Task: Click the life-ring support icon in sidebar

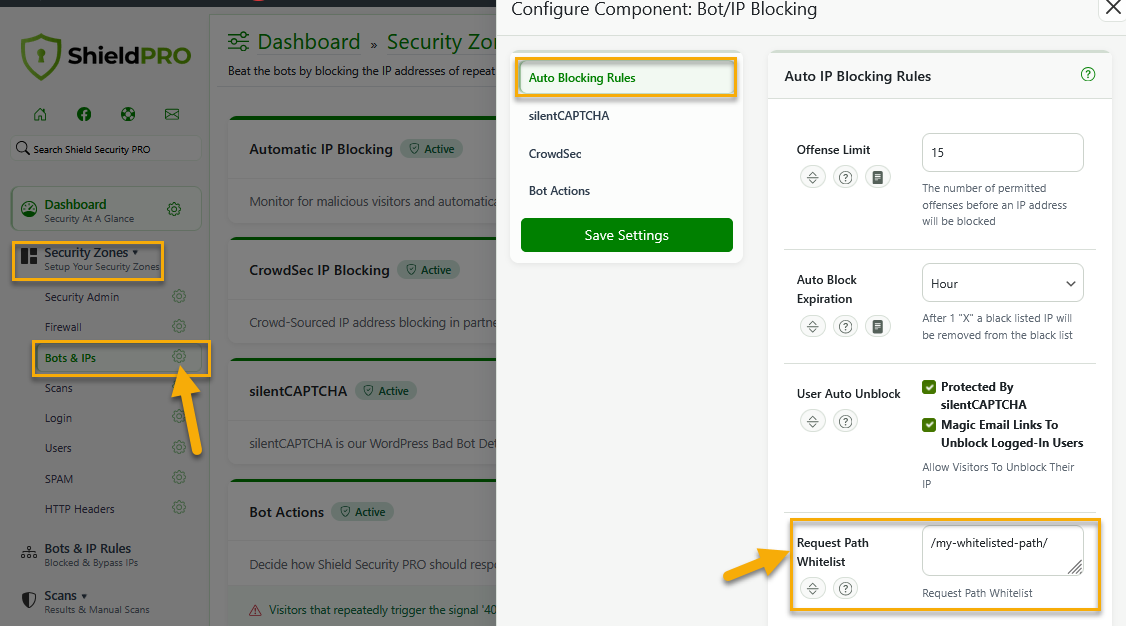Action: (x=128, y=114)
